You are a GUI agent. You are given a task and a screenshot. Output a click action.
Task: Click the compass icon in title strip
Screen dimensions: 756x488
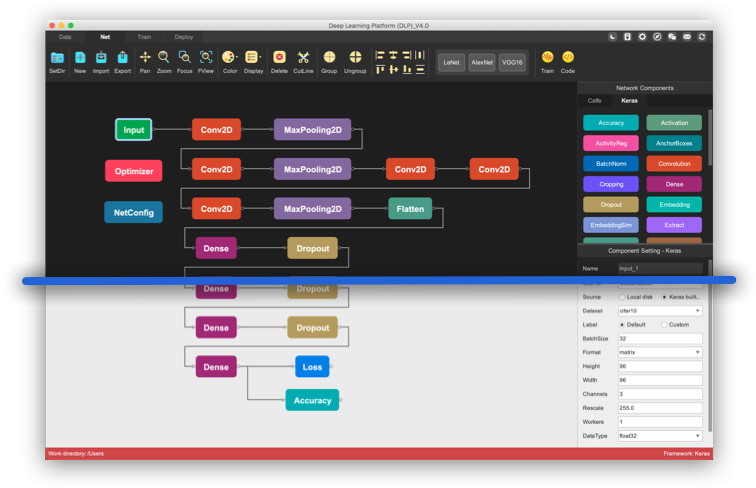pos(657,37)
